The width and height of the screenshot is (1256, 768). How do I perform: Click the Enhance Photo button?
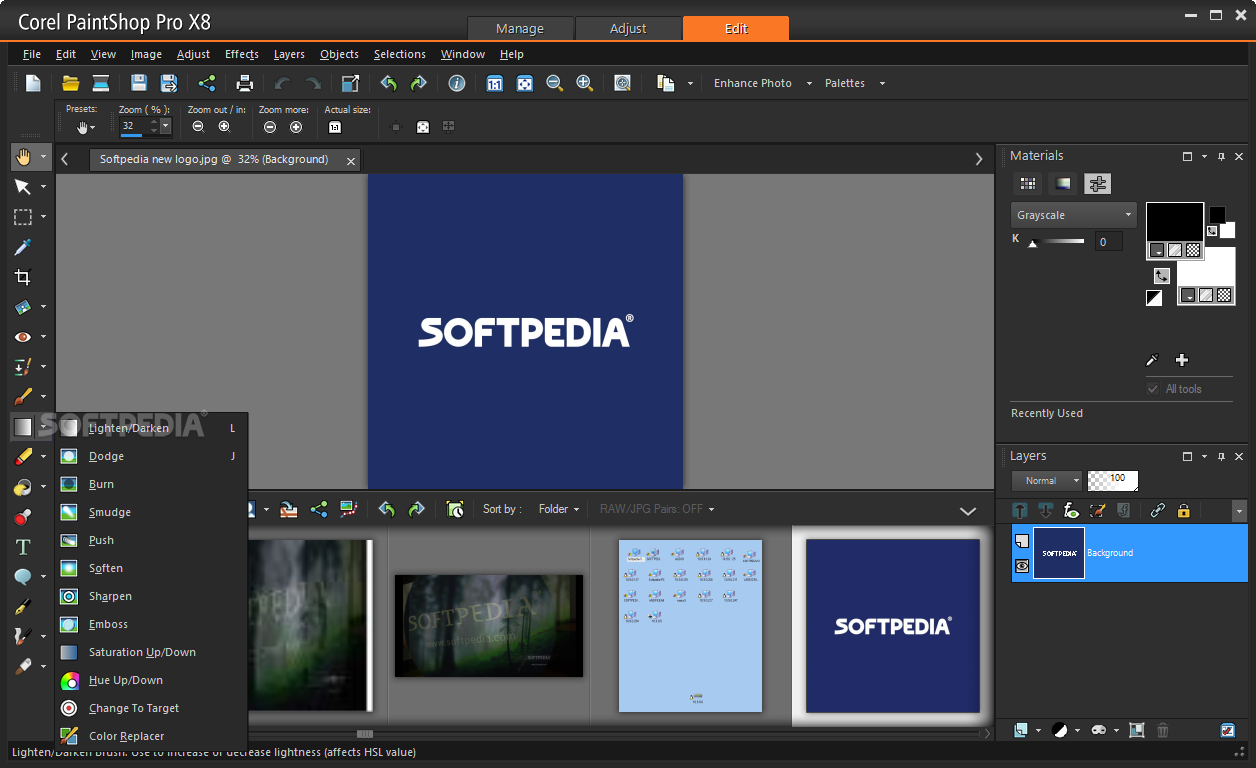[x=752, y=83]
